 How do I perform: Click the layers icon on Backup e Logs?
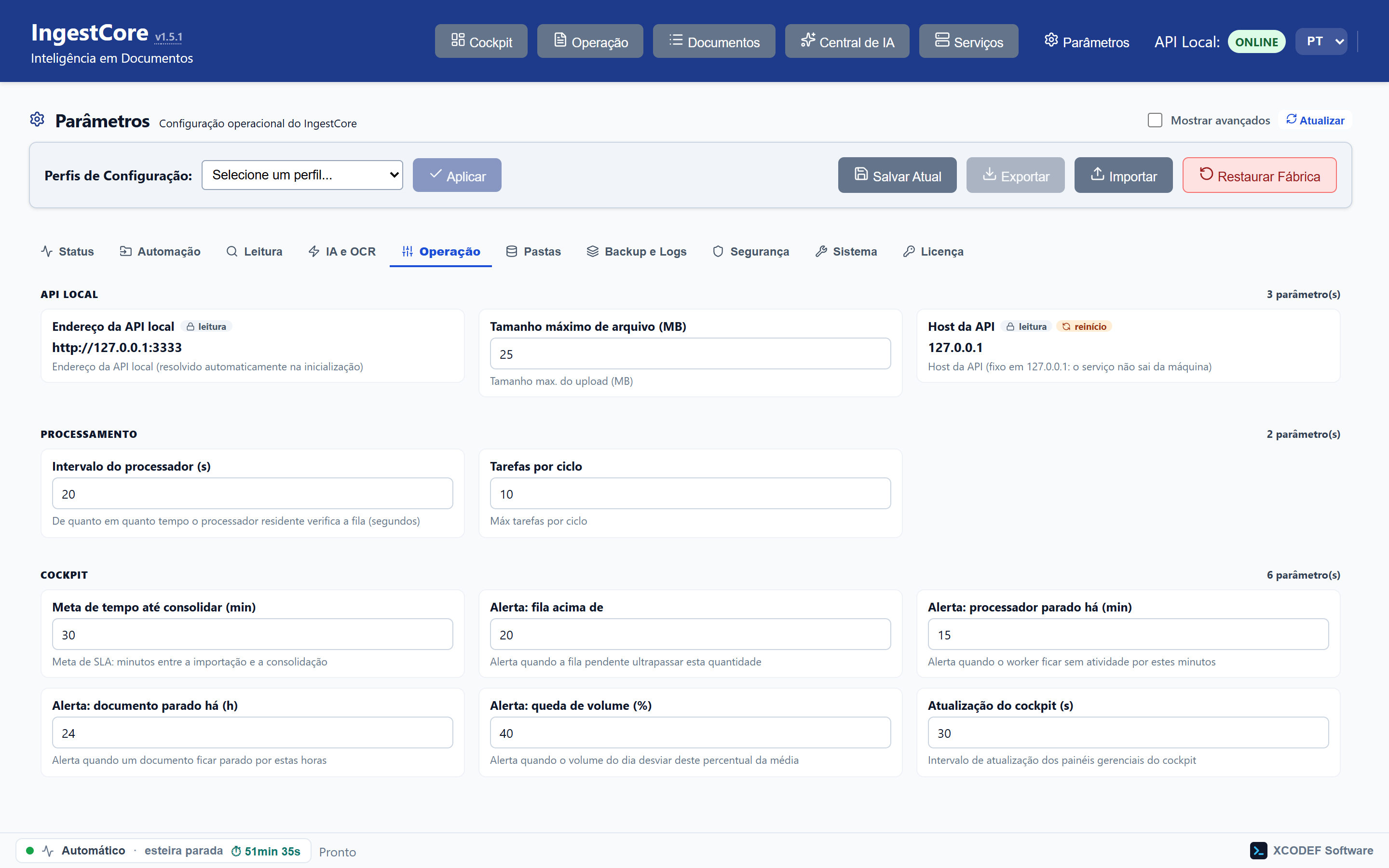click(x=592, y=251)
